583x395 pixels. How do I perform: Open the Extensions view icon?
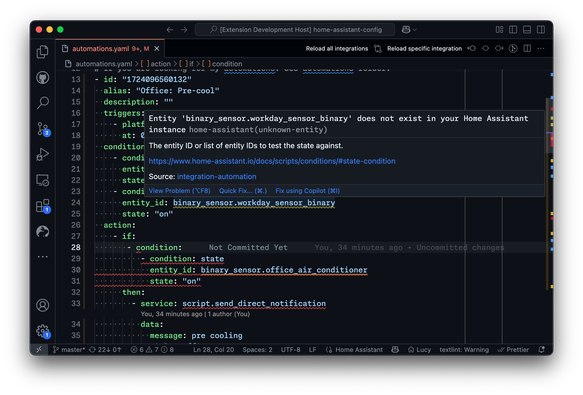pos(43,206)
